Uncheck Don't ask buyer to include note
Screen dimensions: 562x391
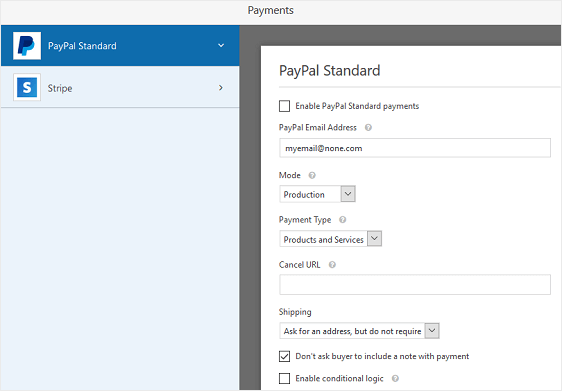pos(284,356)
